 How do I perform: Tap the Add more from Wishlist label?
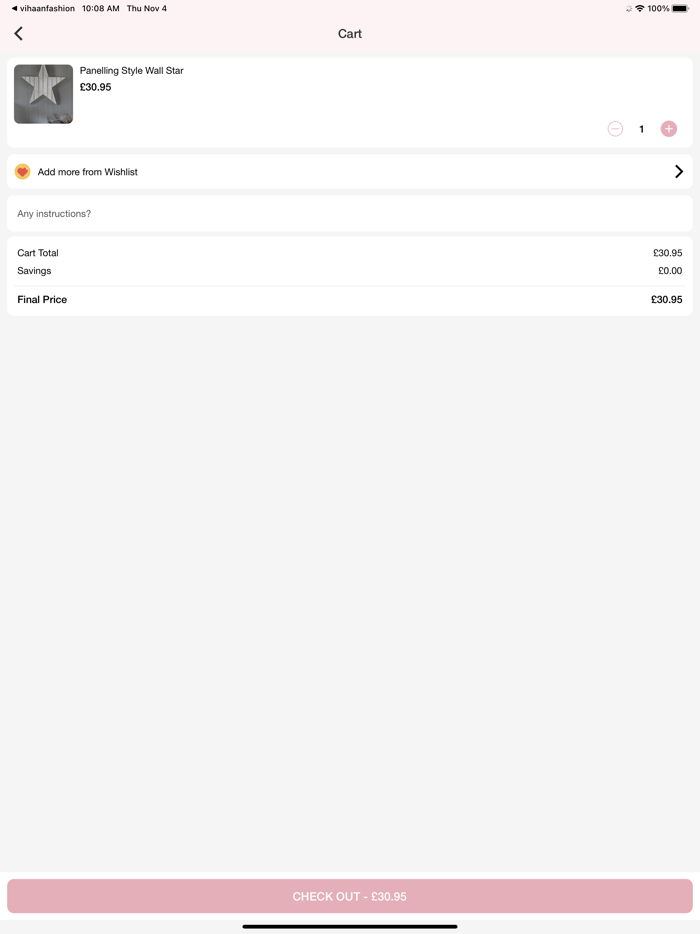pyautogui.click(x=88, y=172)
